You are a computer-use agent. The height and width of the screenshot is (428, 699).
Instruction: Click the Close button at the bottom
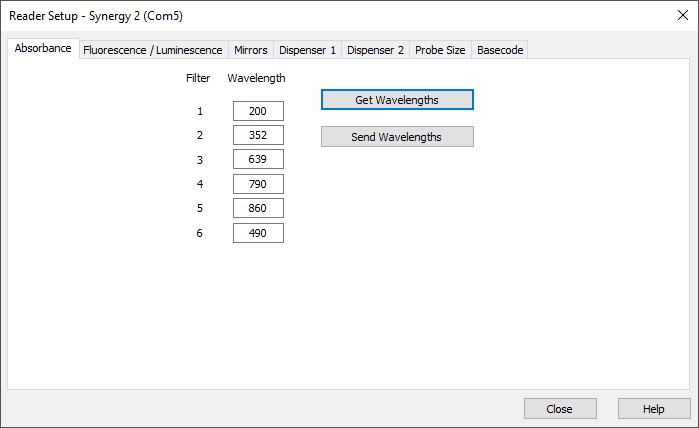pos(560,409)
